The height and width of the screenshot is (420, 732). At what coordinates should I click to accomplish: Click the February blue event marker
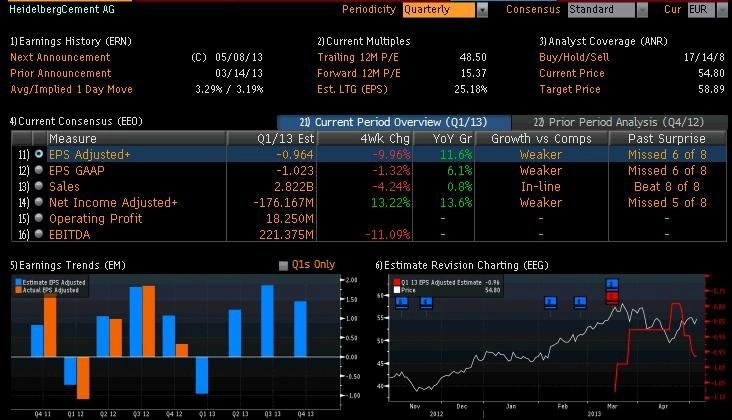pyautogui.click(x=580, y=302)
